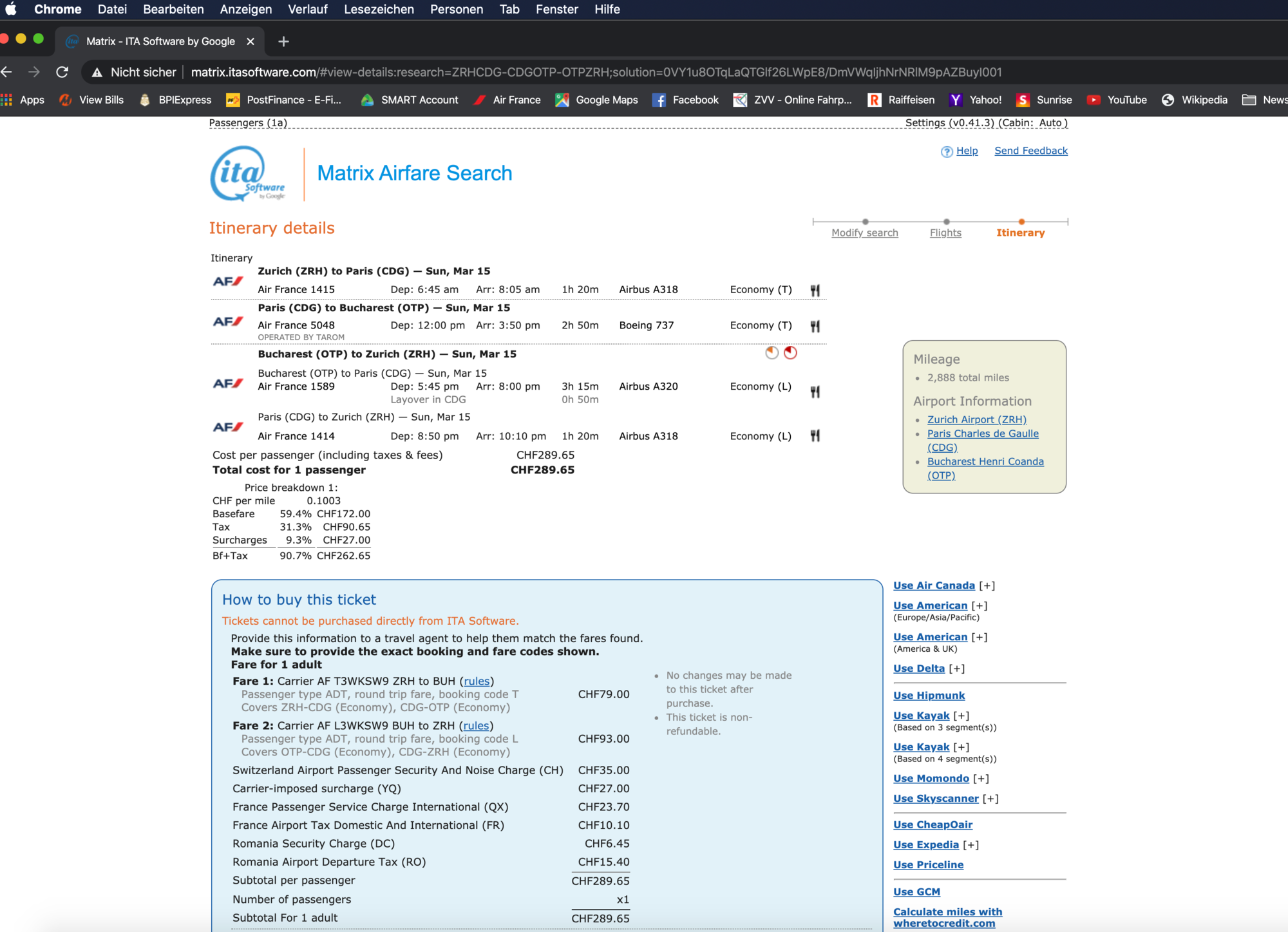Click the orange layover warning clock icon

(772, 352)
